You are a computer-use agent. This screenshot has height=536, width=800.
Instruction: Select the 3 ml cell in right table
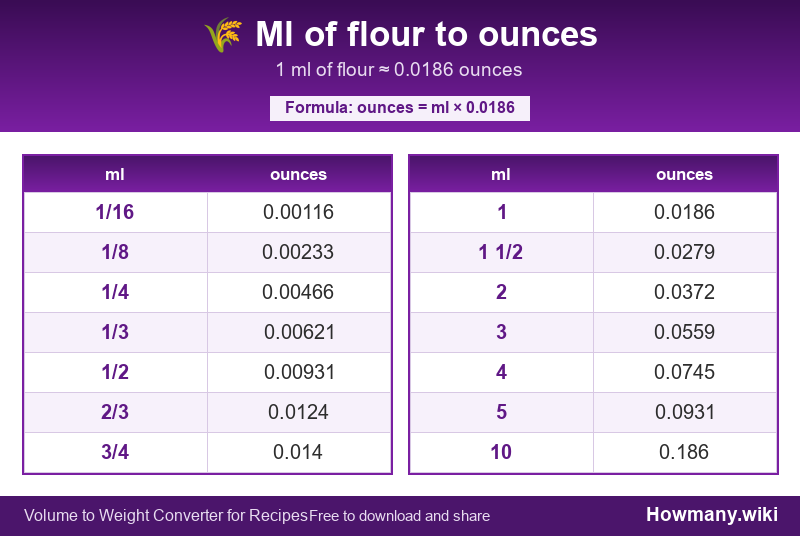[502, 333]
